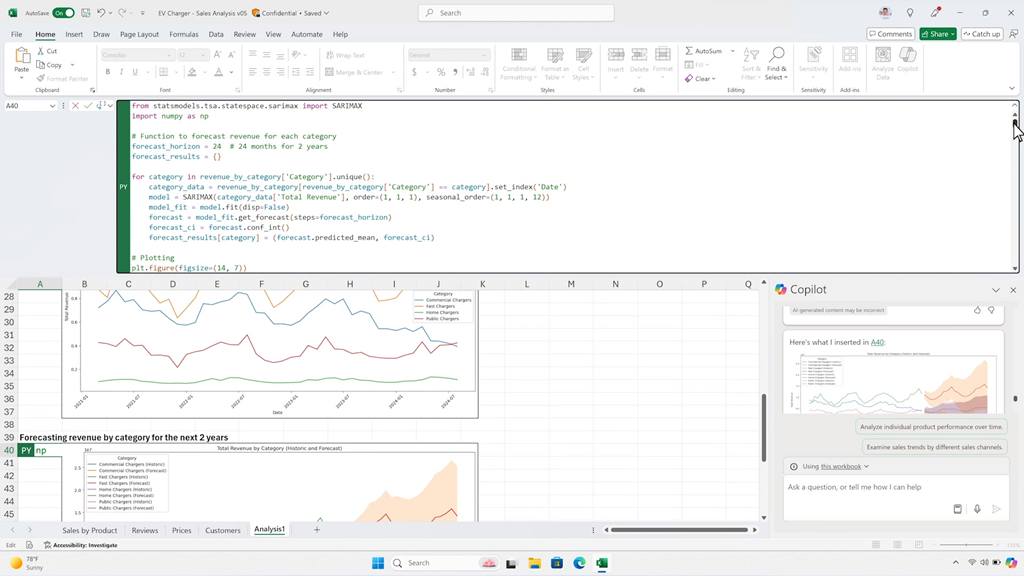Open the Name Box dropdown for A40
1024x576 pixels.
point(53,106)
